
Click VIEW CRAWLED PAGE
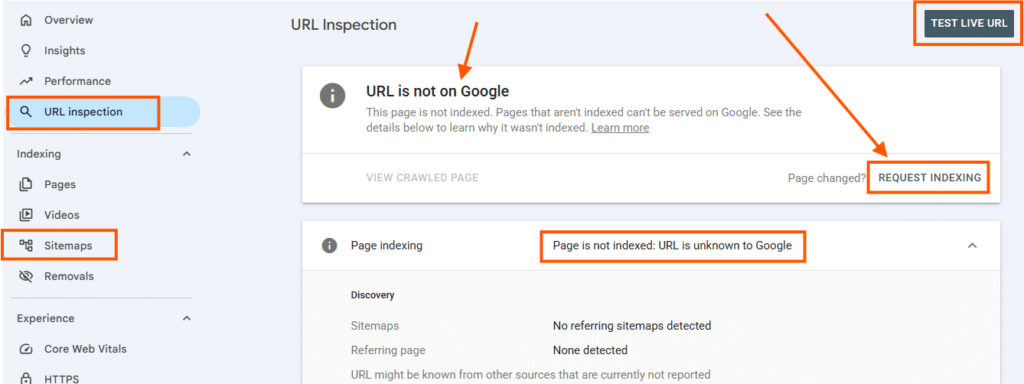pyautogui.click(x=423, y=178)
